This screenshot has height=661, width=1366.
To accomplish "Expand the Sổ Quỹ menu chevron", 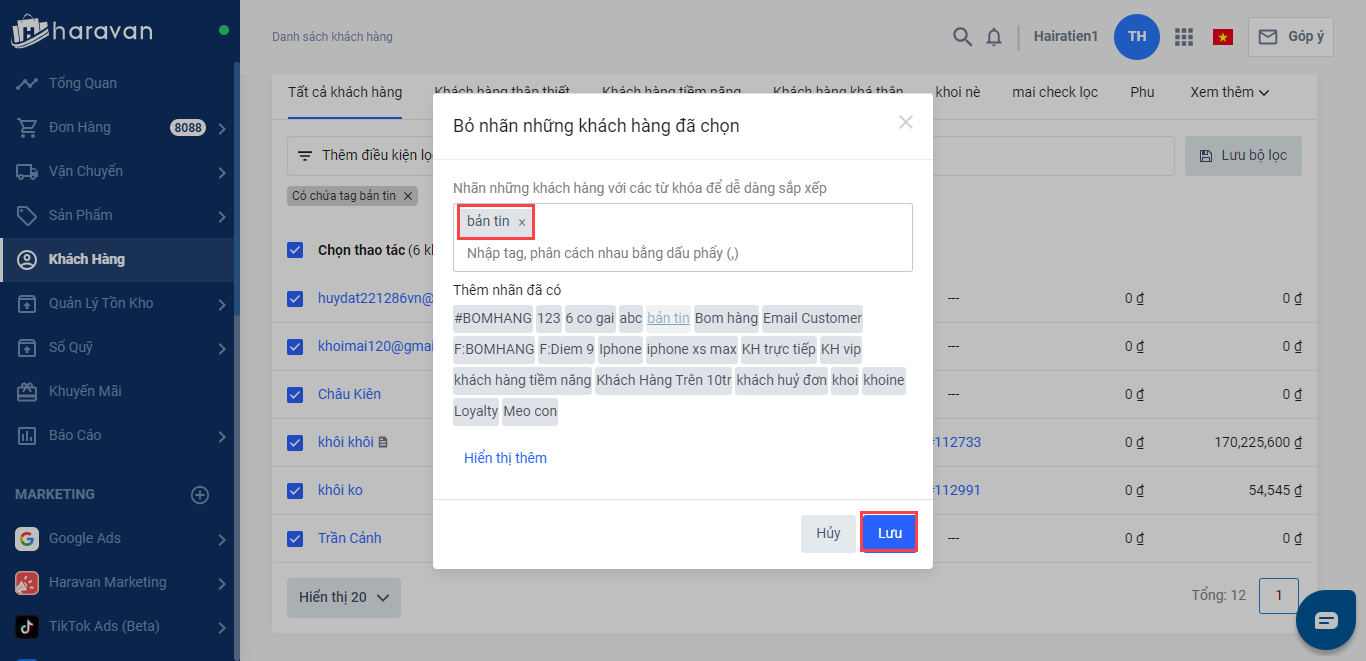I will [x=221, y=348].
